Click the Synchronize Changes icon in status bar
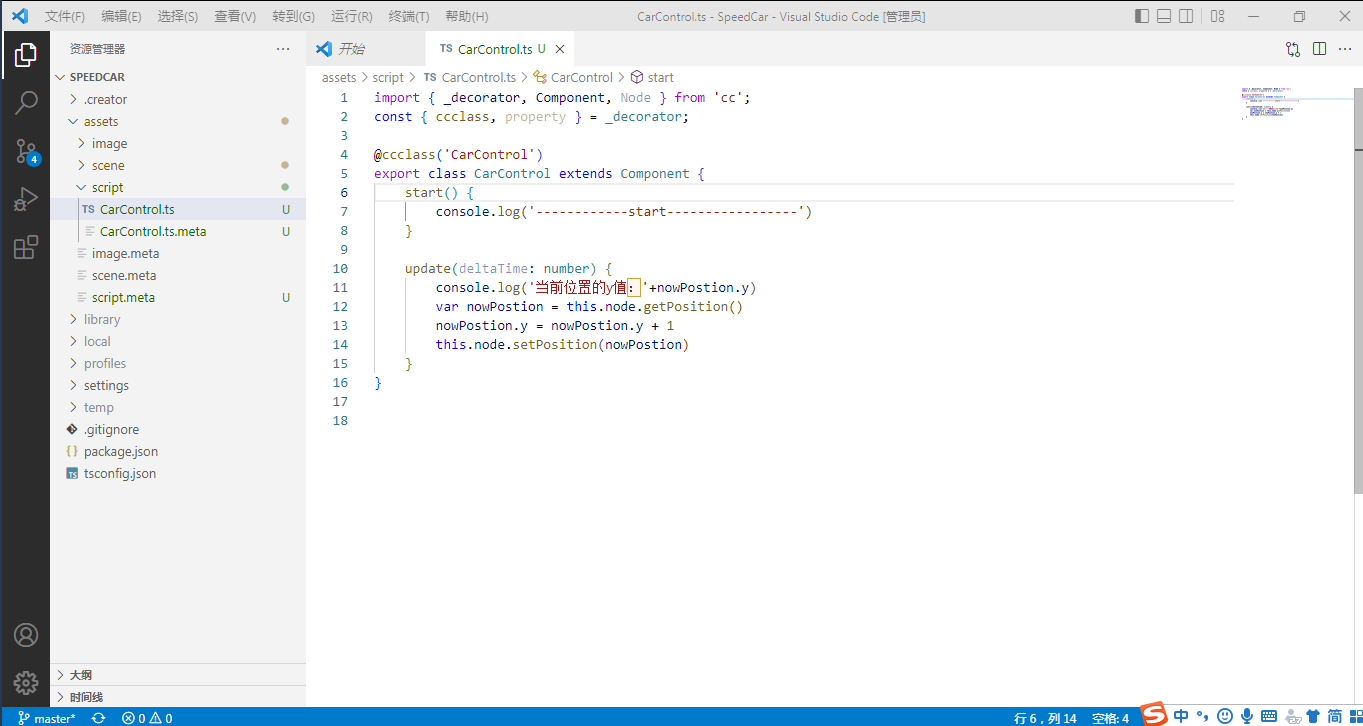Viewport: 1363px width, 726px height. pyautogui.click(x=98, y=718)
